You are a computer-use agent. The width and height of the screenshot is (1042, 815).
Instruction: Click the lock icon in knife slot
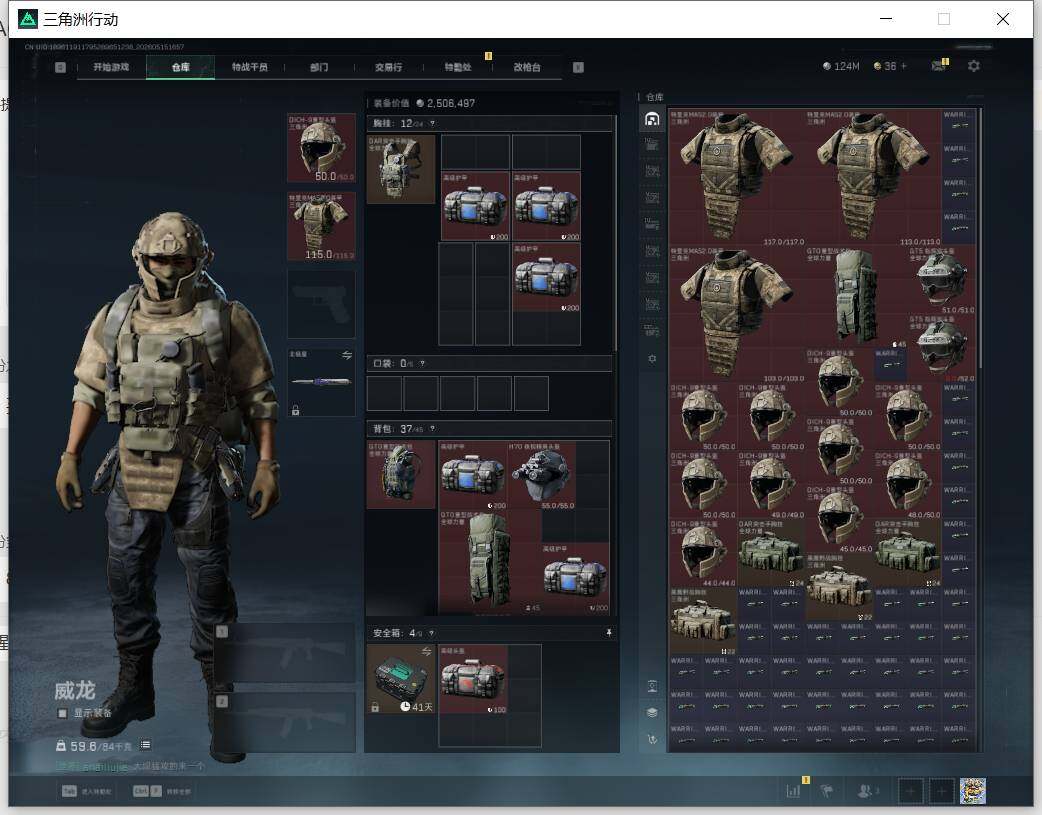(296, 410)
